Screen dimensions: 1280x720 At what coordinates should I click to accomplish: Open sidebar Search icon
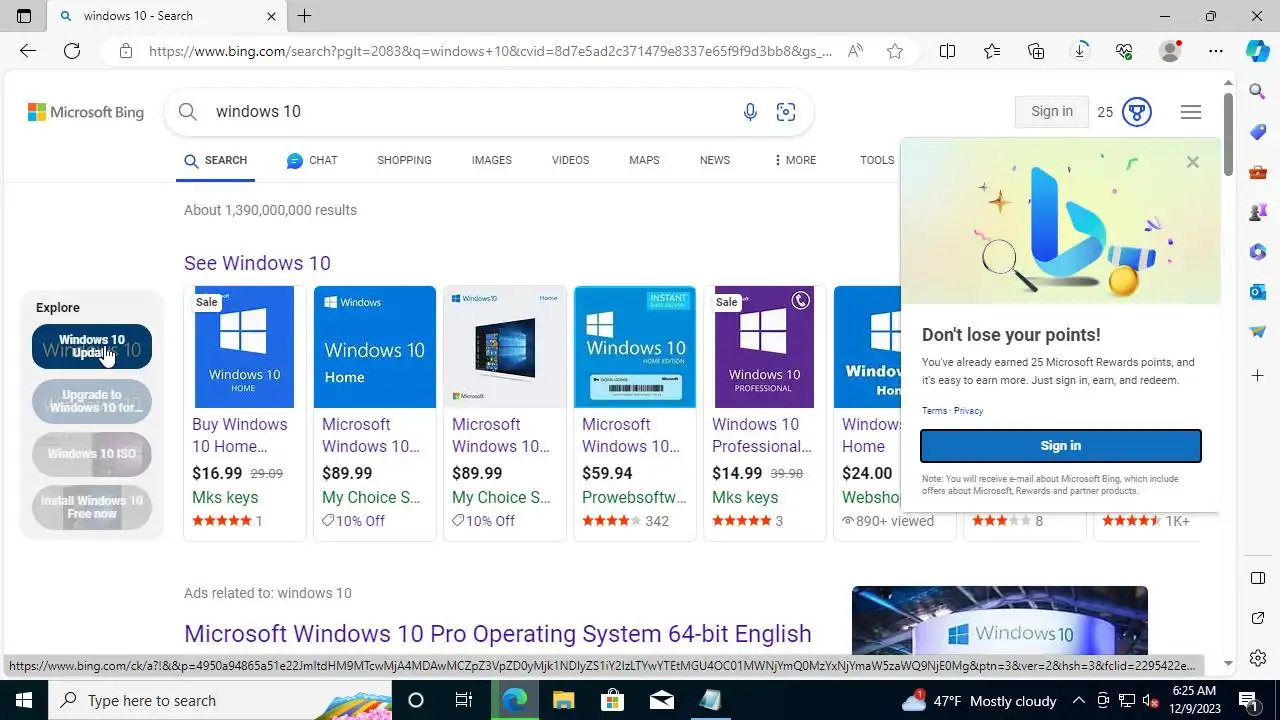click(x=1258, y=92)
